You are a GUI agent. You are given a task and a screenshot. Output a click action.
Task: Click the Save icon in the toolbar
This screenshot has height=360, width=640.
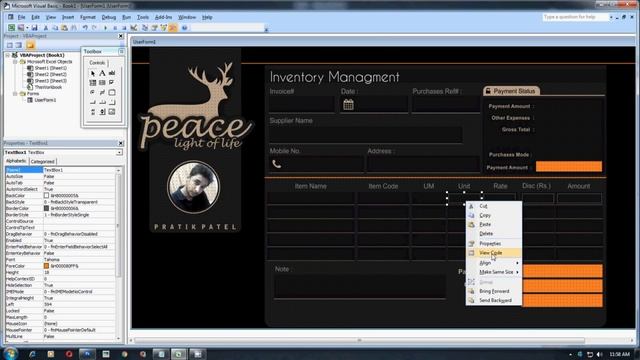coord(35,28)
